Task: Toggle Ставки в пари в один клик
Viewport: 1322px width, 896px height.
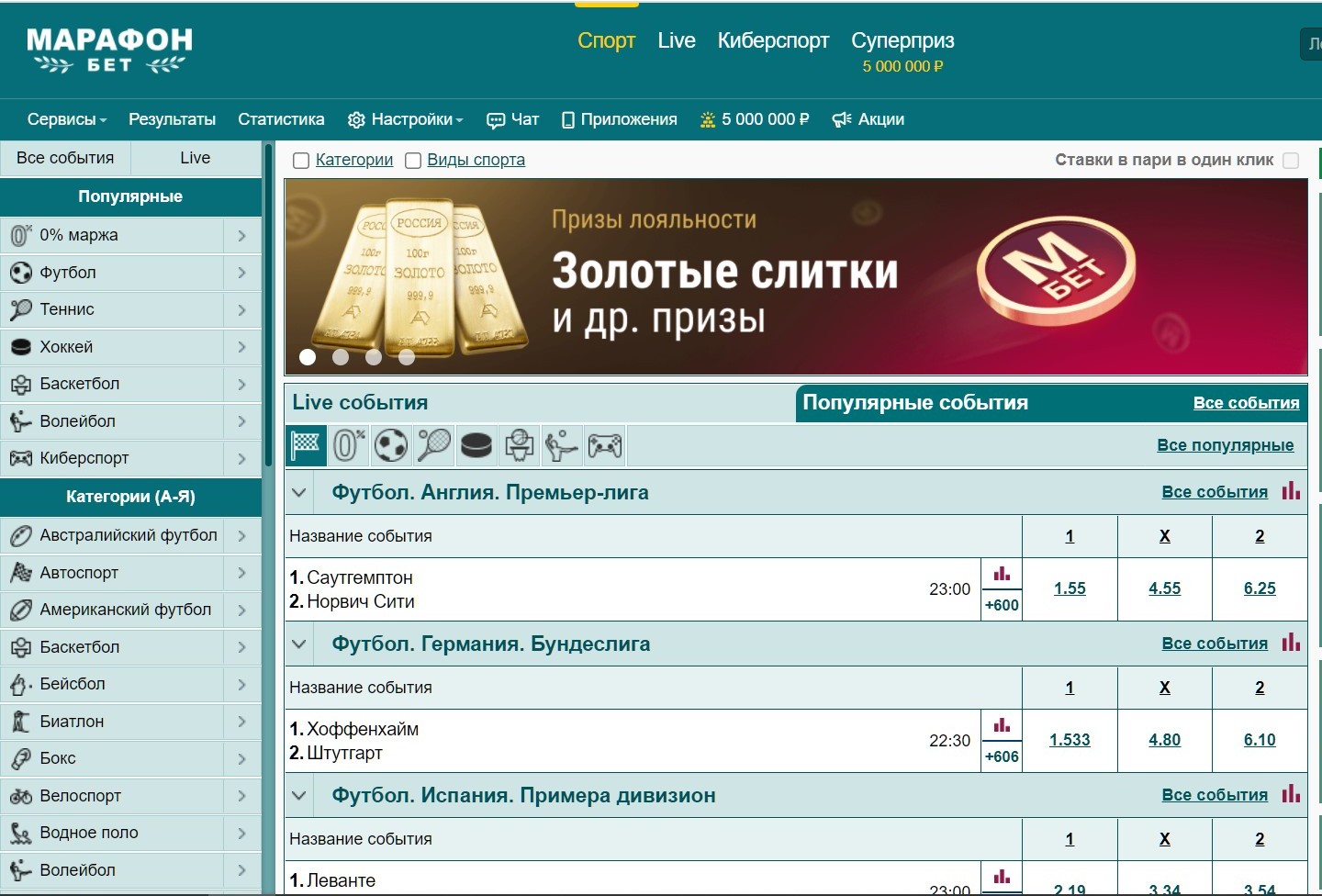Action: (x=1291, y=161)
